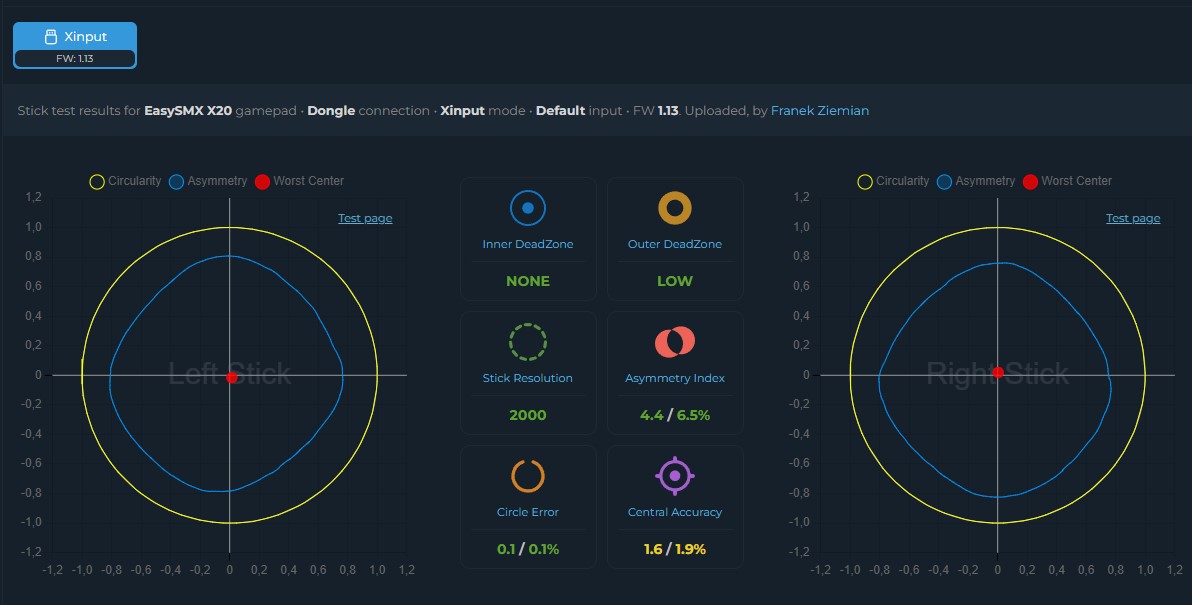Toggle Worst Center series on right chart
Screen dimensions: 1192x605
click(1067, 181)
